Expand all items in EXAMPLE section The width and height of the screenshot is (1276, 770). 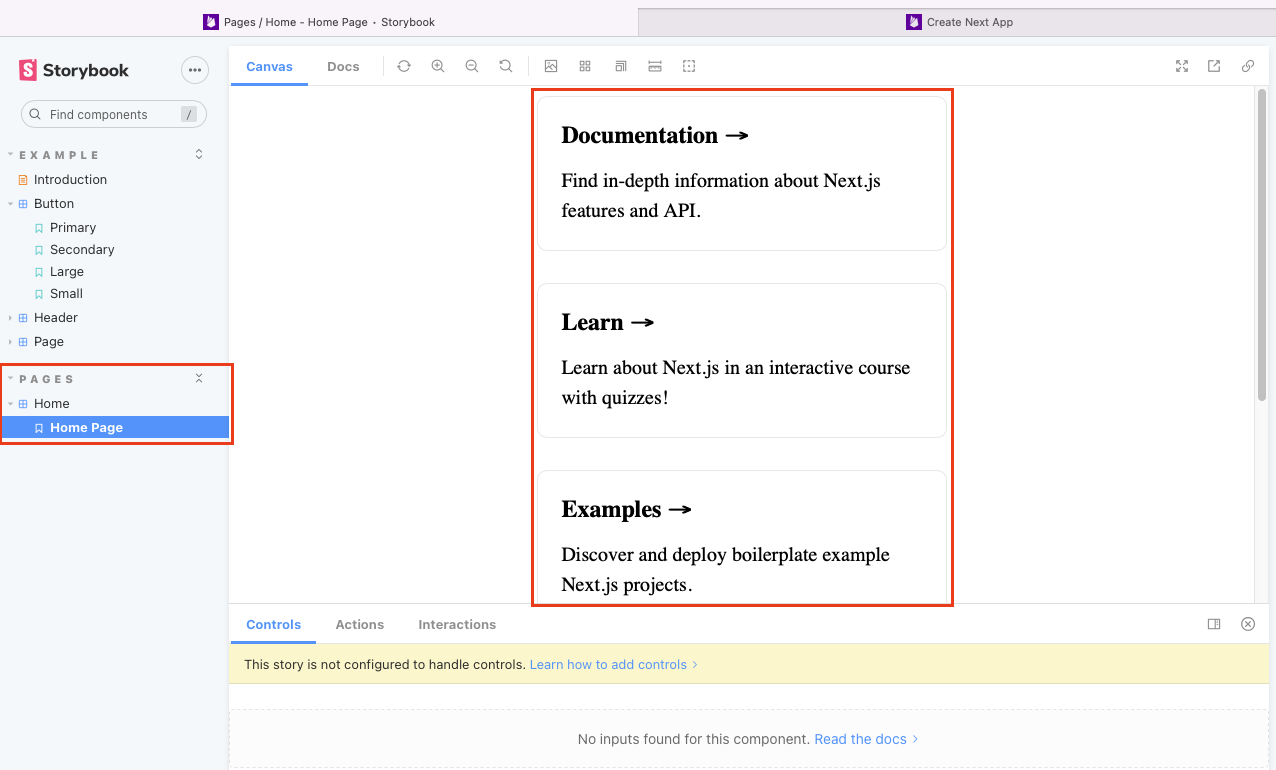(199, 154)
